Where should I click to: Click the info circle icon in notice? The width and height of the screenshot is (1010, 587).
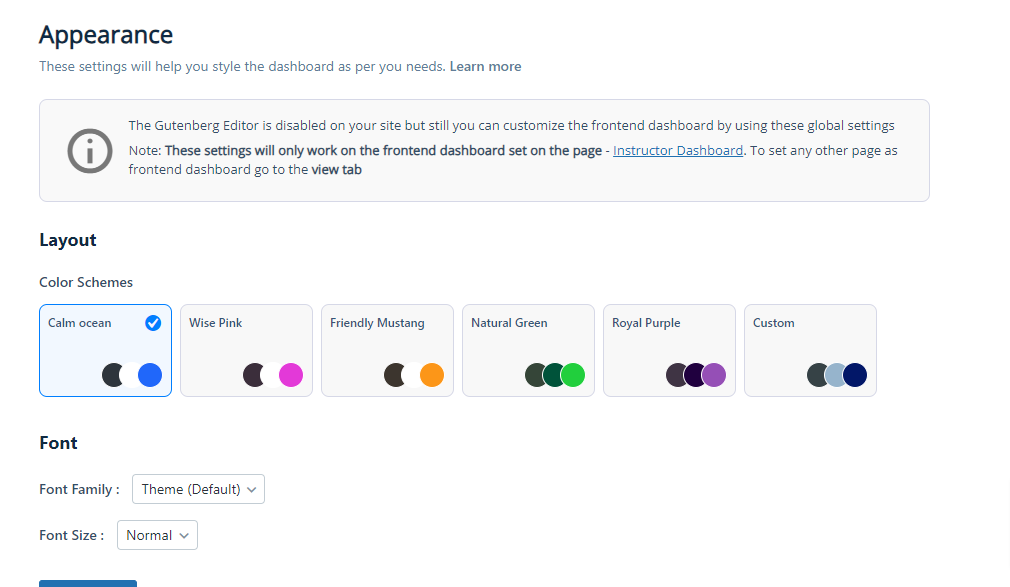90,151
